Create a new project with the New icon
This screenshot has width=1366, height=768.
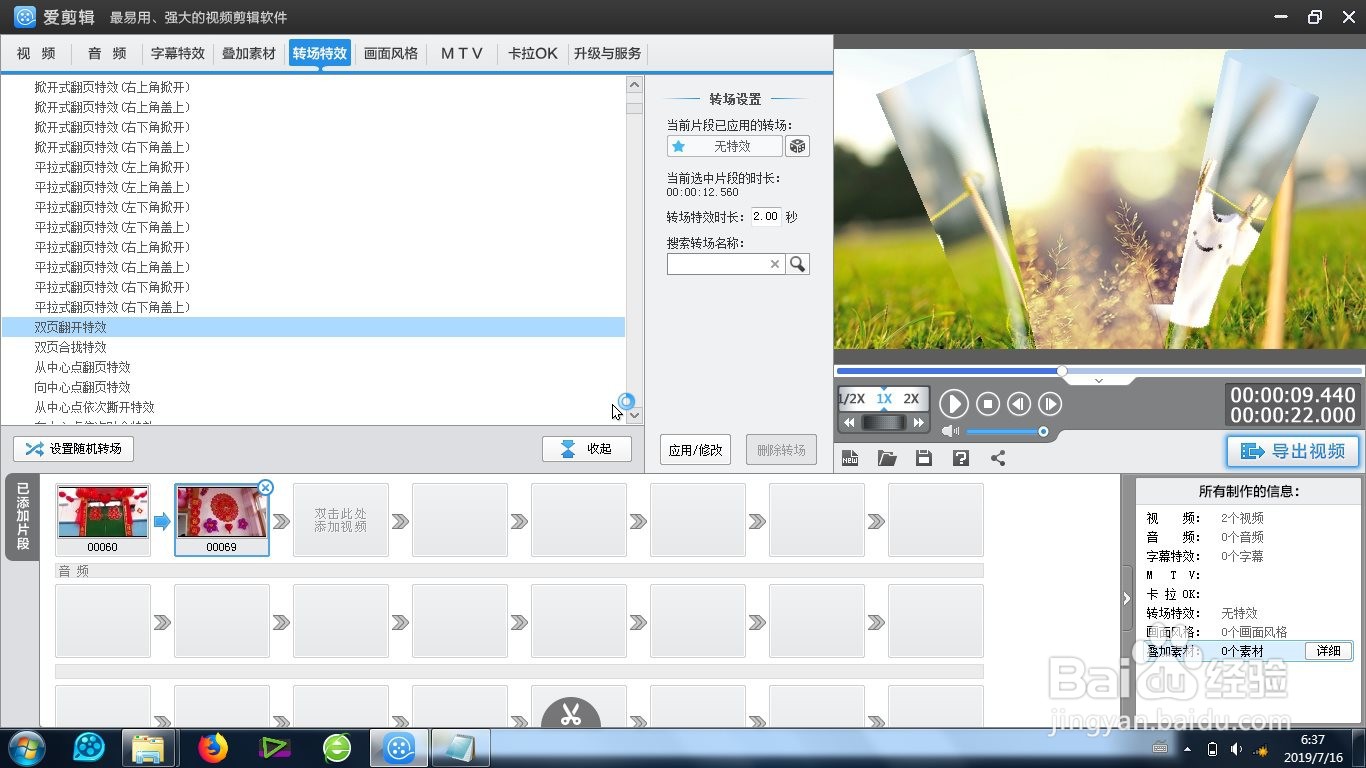[x=851, y=457]
